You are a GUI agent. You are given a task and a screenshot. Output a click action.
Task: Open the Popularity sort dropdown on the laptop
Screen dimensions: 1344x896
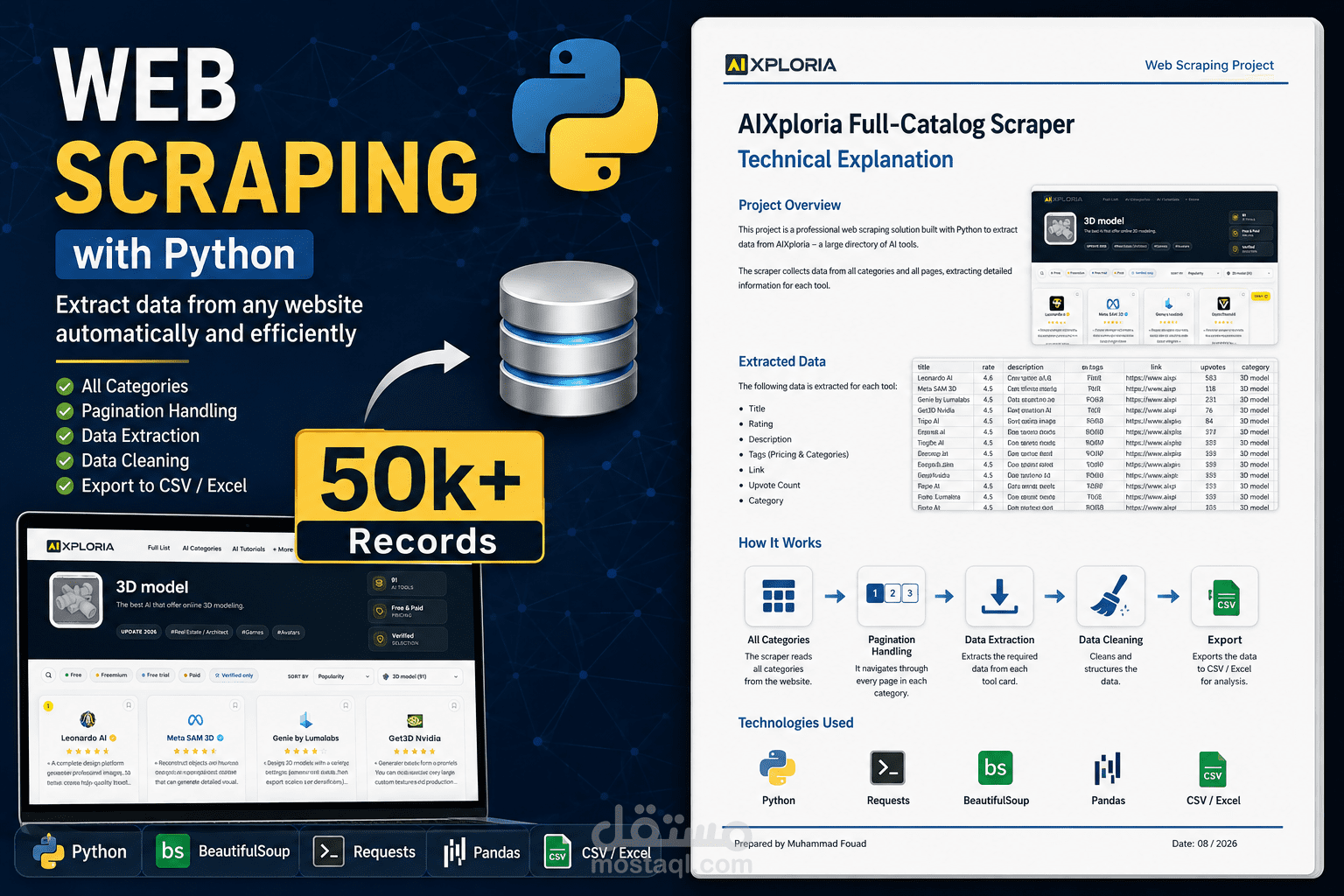[342, 676]
